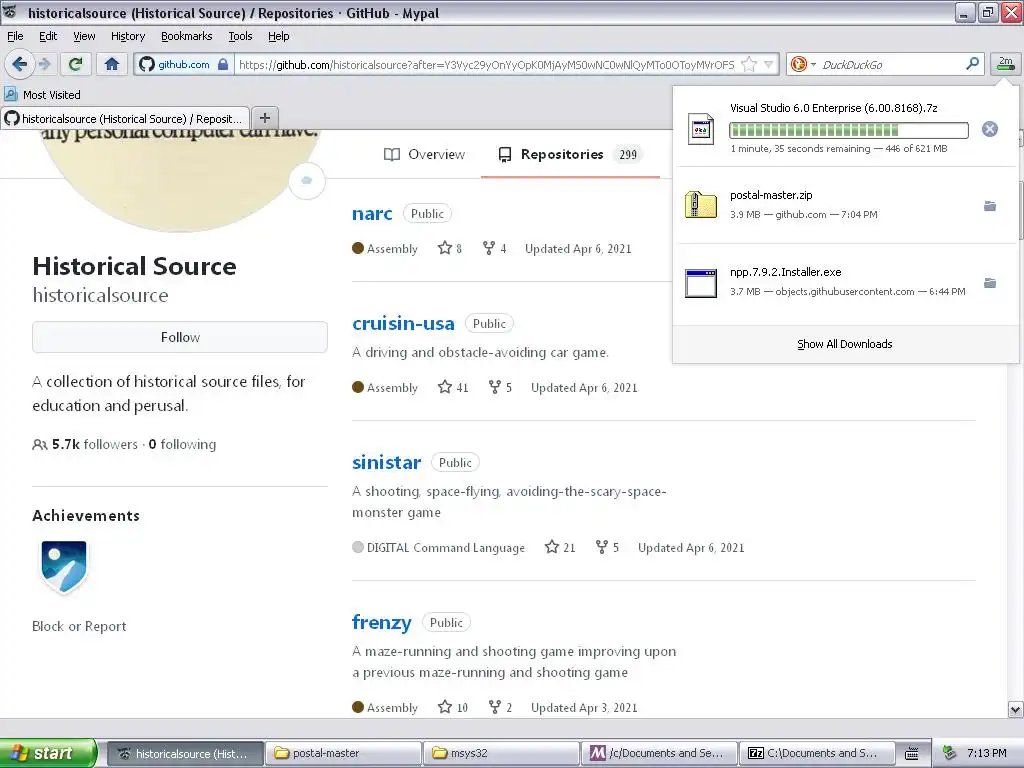This screenshot has width=1024, height=768.
Task: Open the cruisin-usa repository
Action: (403, 323)
